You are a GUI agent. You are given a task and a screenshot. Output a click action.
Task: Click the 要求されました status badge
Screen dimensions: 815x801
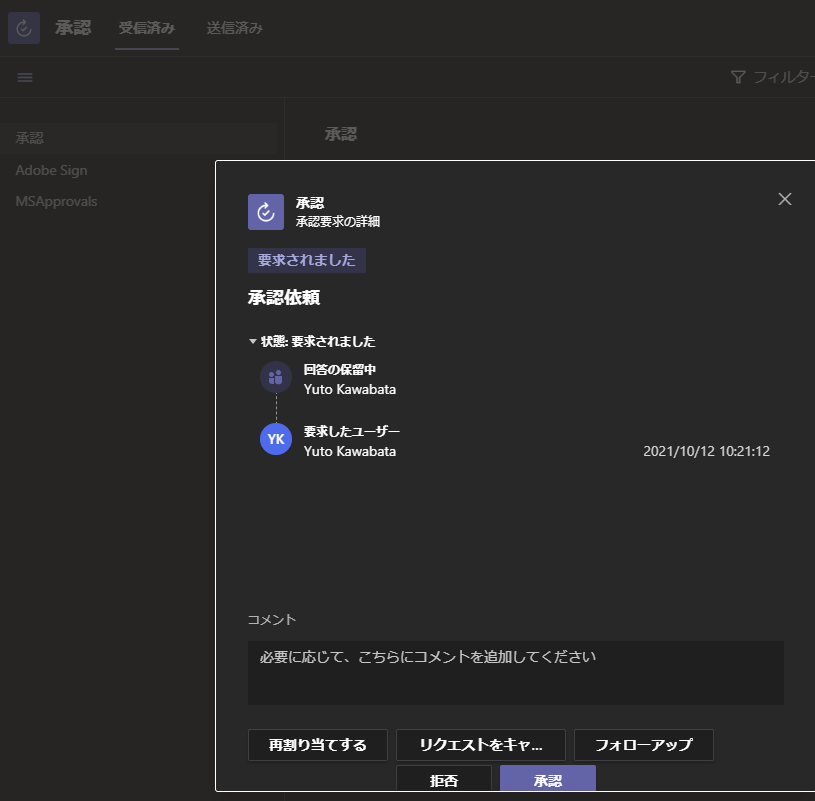coord(306,260)
